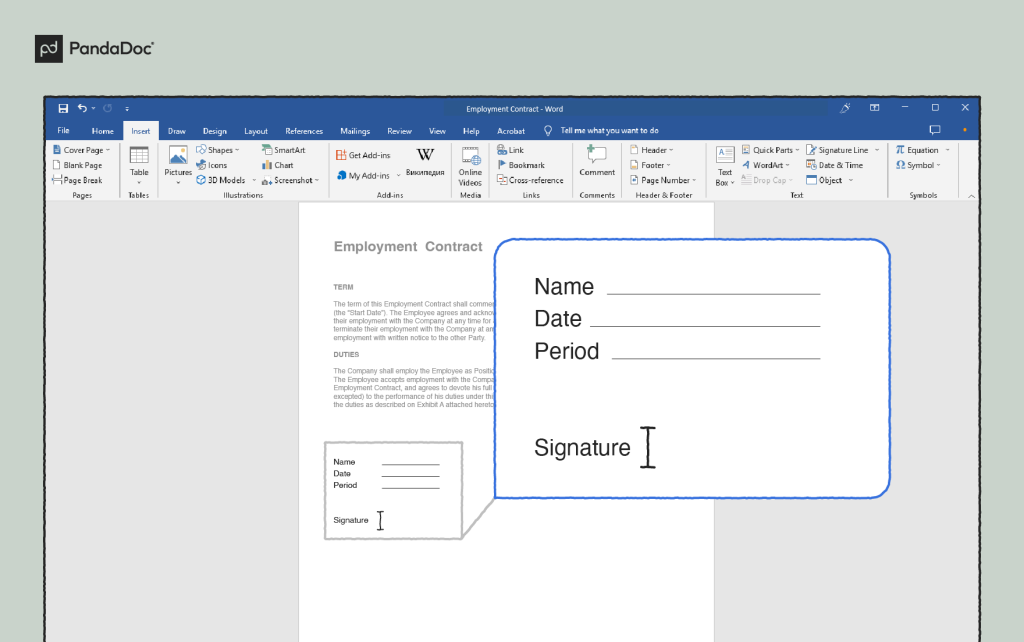This screenshot has height=642, width=1024.
Task: Click Tell me what you want to do
Action: coord(609,131)
